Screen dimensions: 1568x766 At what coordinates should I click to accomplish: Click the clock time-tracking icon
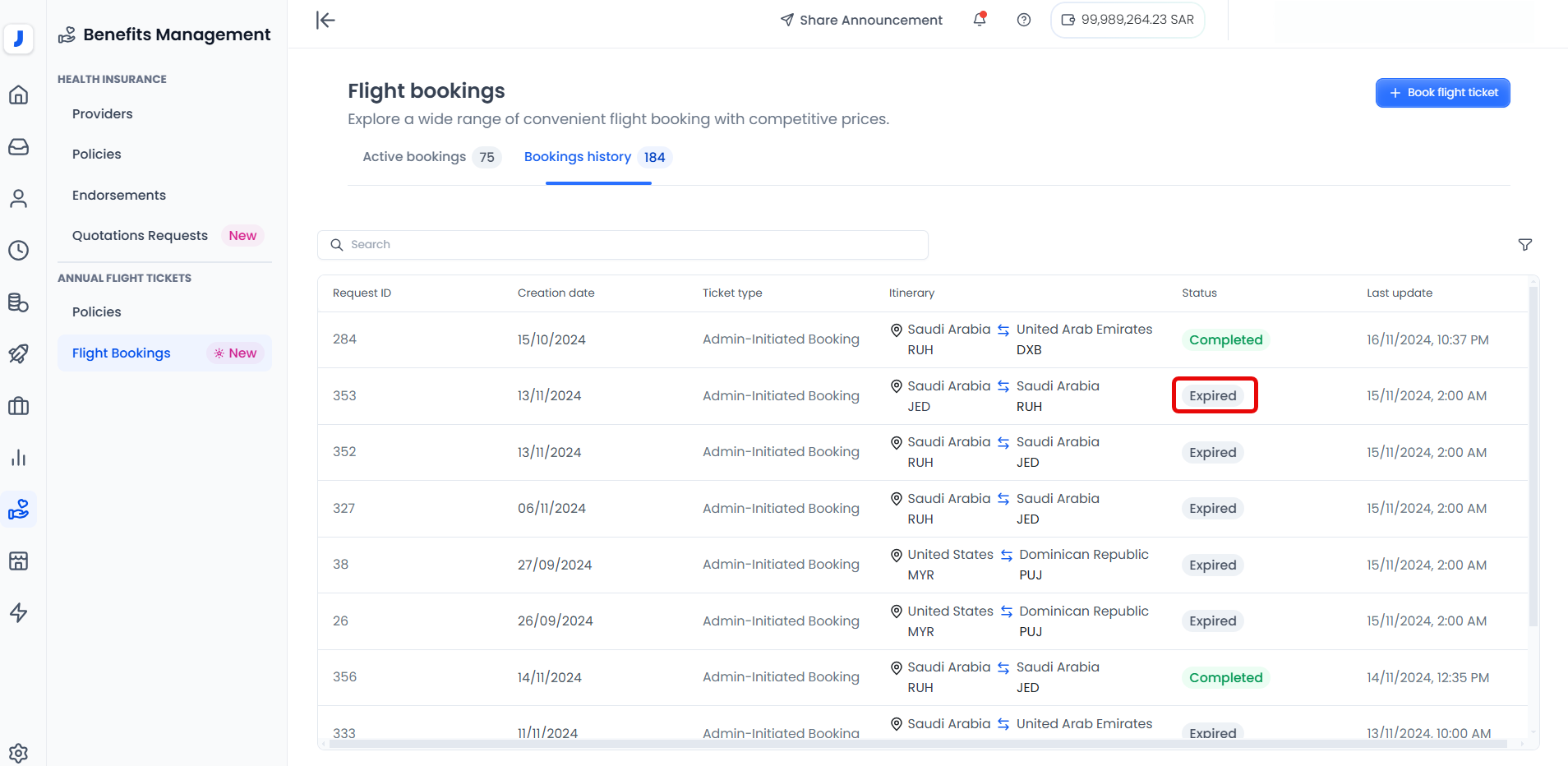click(x=18, y=251)
